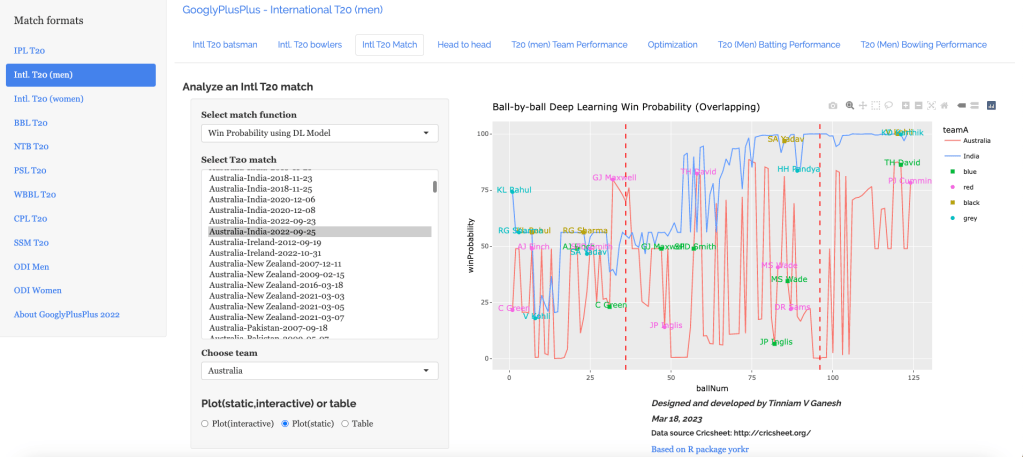The image size is (1023, 457).
Task: Expand the Choose team dropdown
Action: click(x=319, y=371)
